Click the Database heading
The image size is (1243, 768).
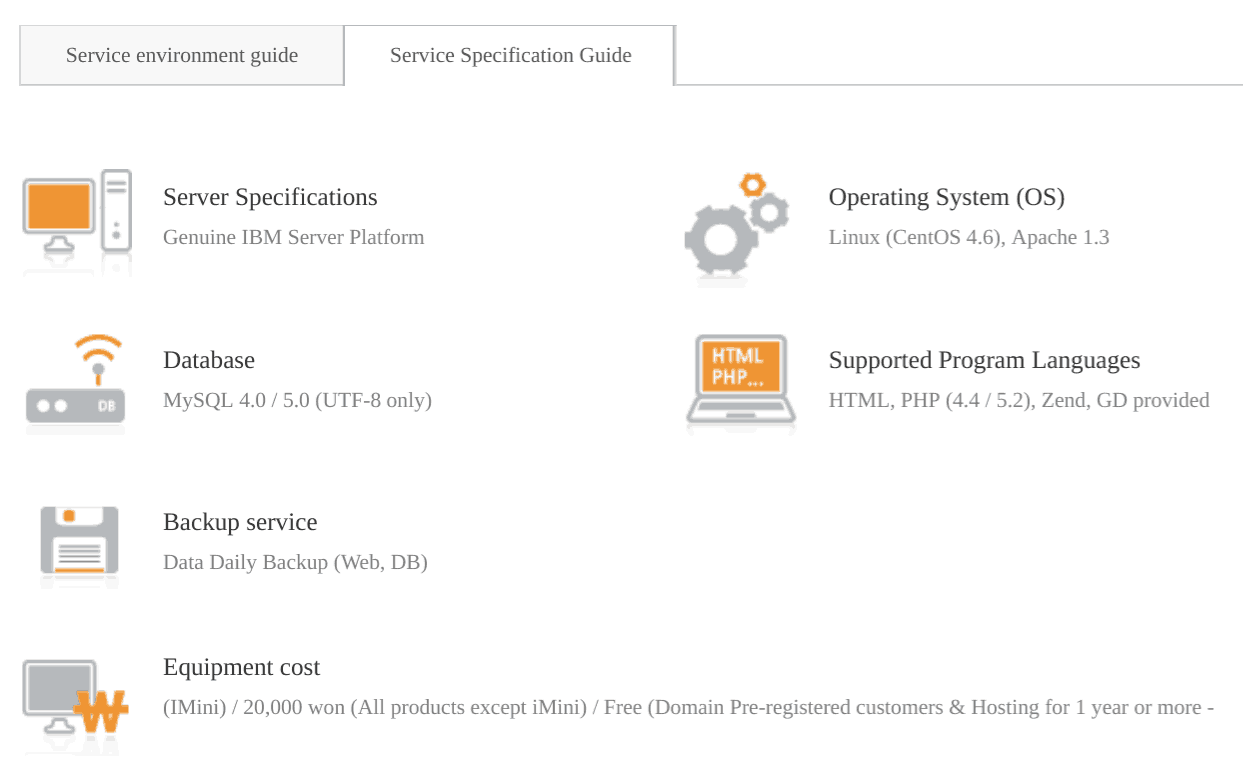tap(209, 360)
